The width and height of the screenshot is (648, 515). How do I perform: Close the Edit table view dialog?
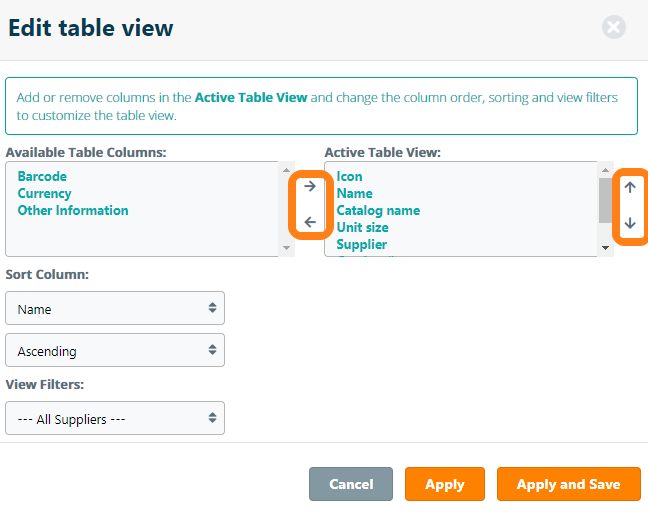614,27
